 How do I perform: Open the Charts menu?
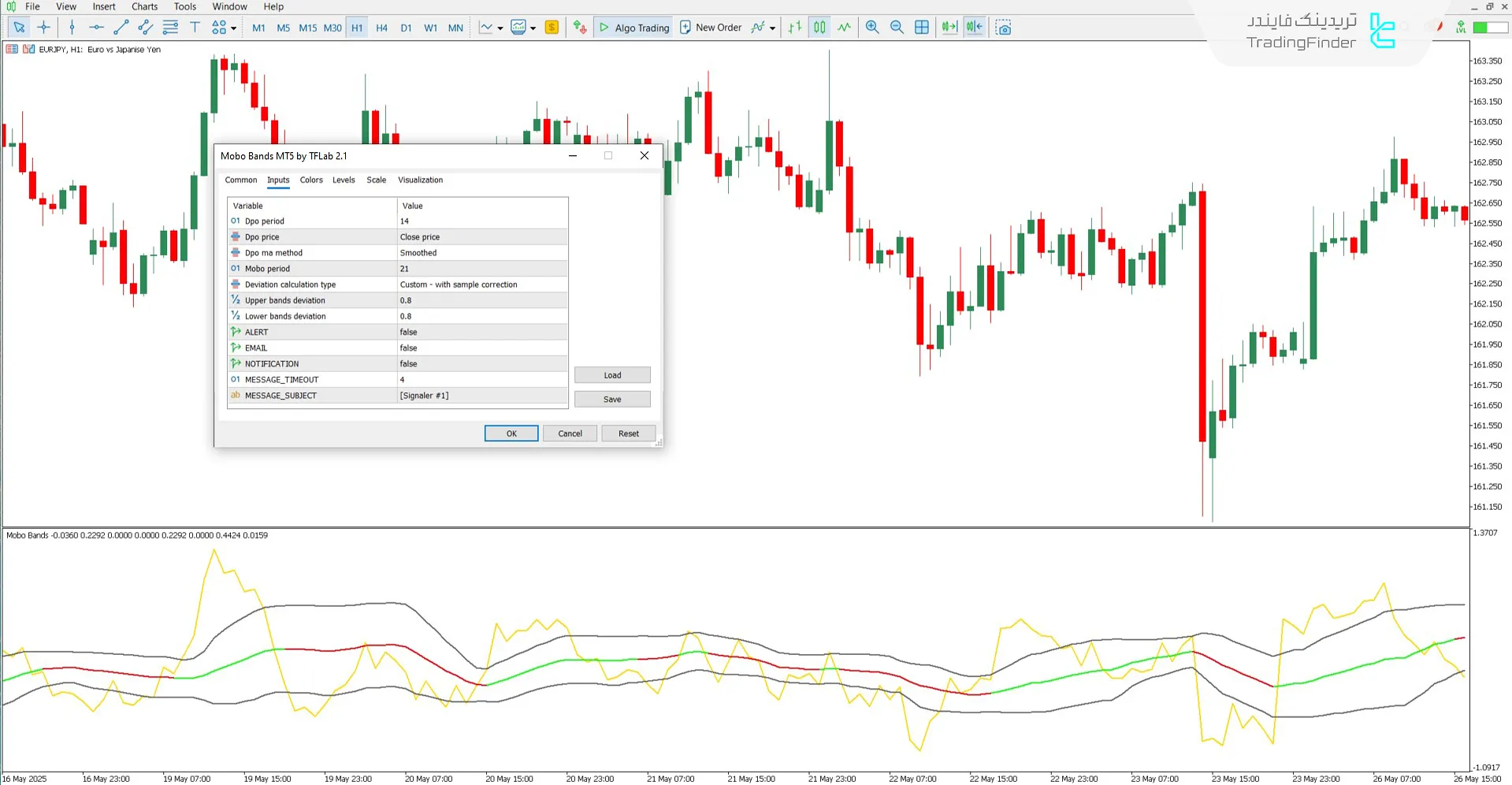(x=144, y=6)
